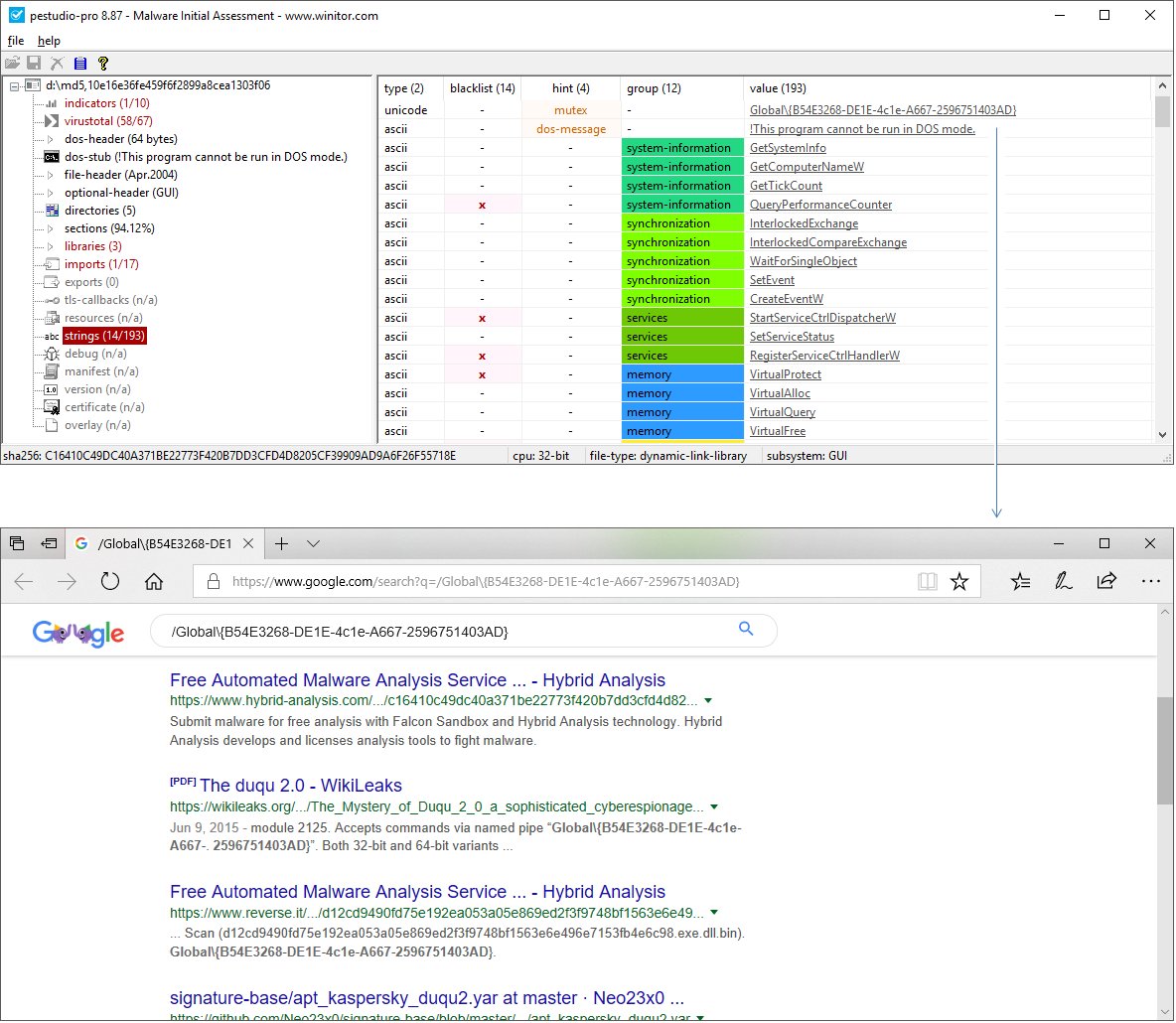The width and height of the screenshot is (1176, 1023).
Task: Select tls-callbacks (n/a) tree node
Action: pyautogui.click(x=111, y=300)
